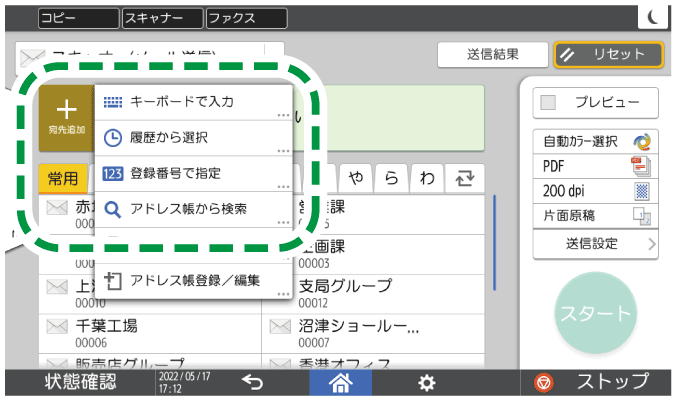Tap the red stop circle icon
The height and width of the screenshot is (400, 676).
(x=544, y=382)
